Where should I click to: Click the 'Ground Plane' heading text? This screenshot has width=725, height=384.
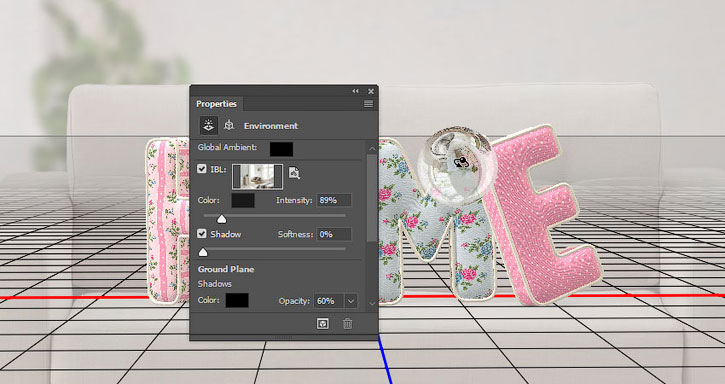pos(226,269)
